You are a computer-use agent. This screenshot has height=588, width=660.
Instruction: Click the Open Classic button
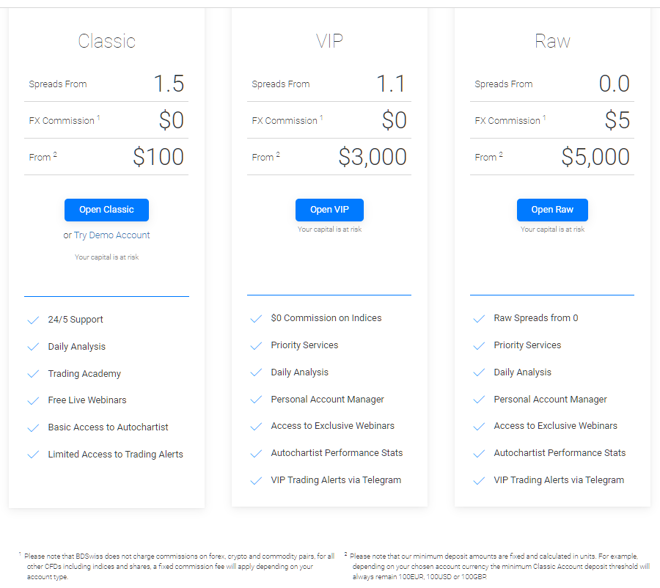[106, 210]
